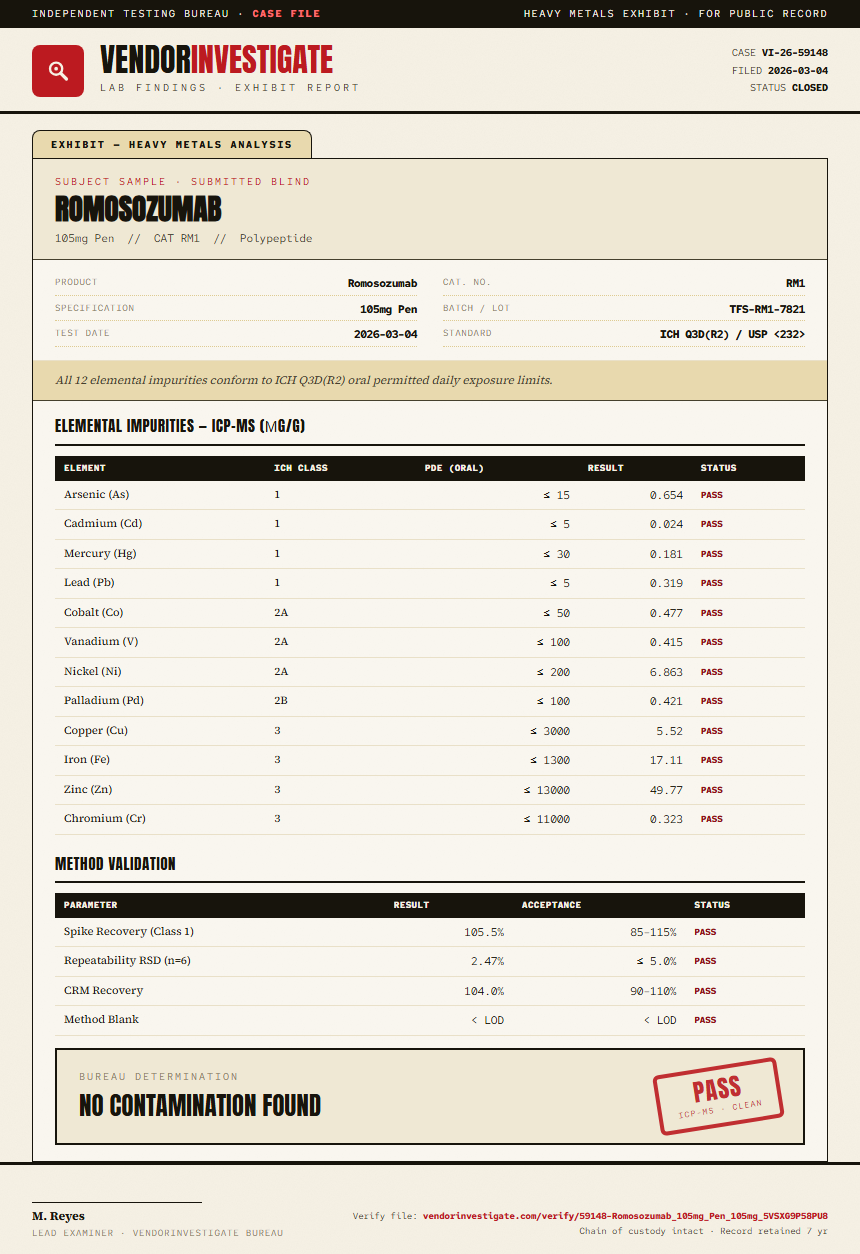Click the batch lot TFS-RM1-7821 value
This screenshot has width=860, height=1254.
767,309
